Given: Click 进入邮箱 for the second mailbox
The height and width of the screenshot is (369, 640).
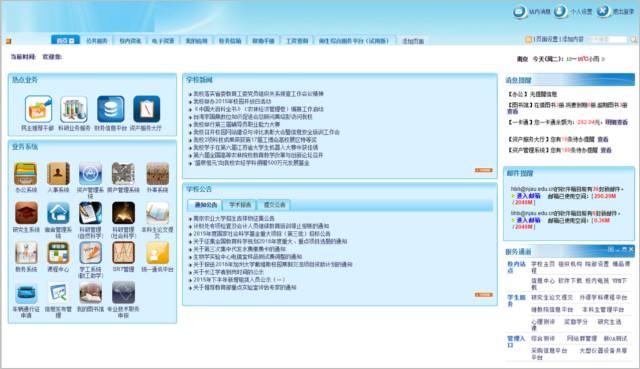Looking at the screenshot, I should [x=529, y=220].
